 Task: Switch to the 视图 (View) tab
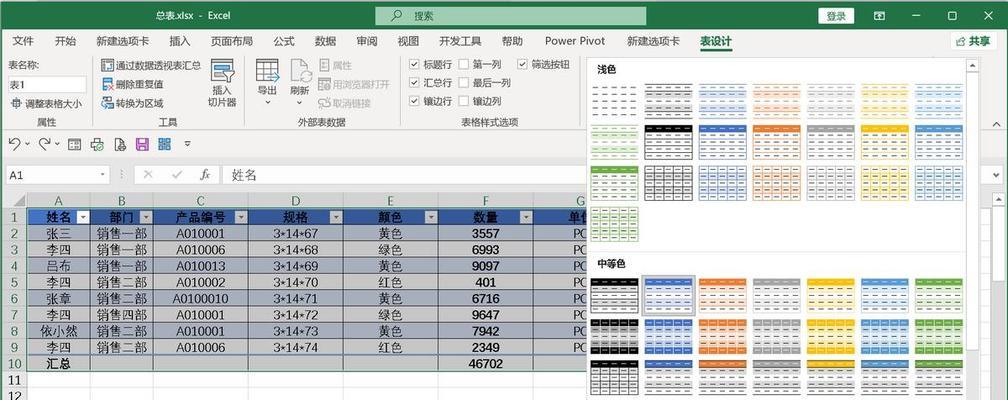408,41
